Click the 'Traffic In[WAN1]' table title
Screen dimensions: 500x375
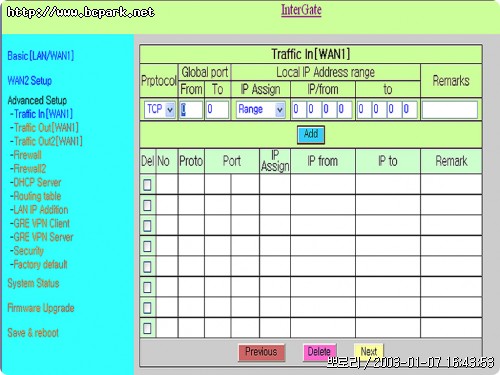click(x=311, y=54)
